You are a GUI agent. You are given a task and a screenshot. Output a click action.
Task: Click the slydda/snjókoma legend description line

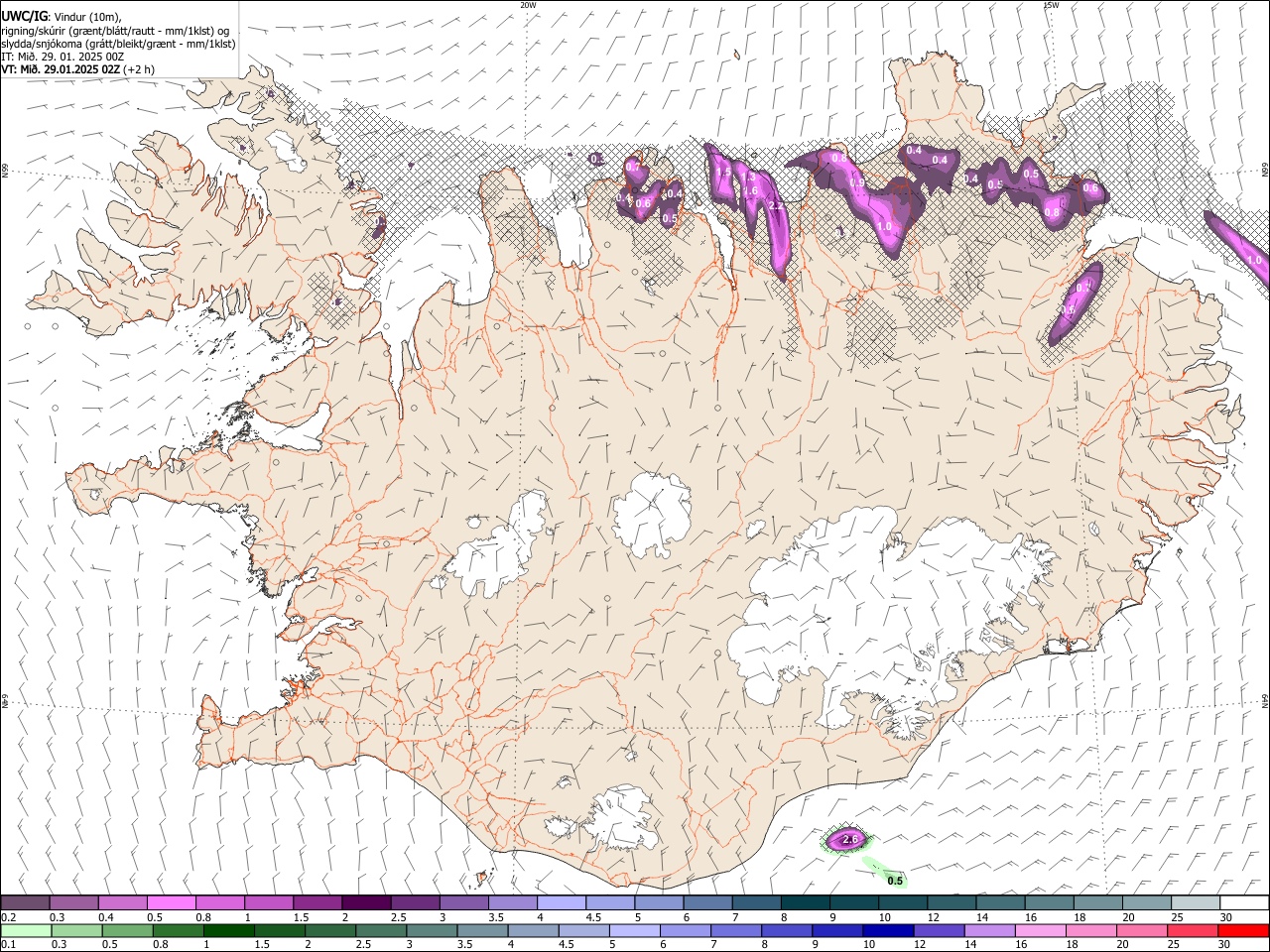point(118,44)
